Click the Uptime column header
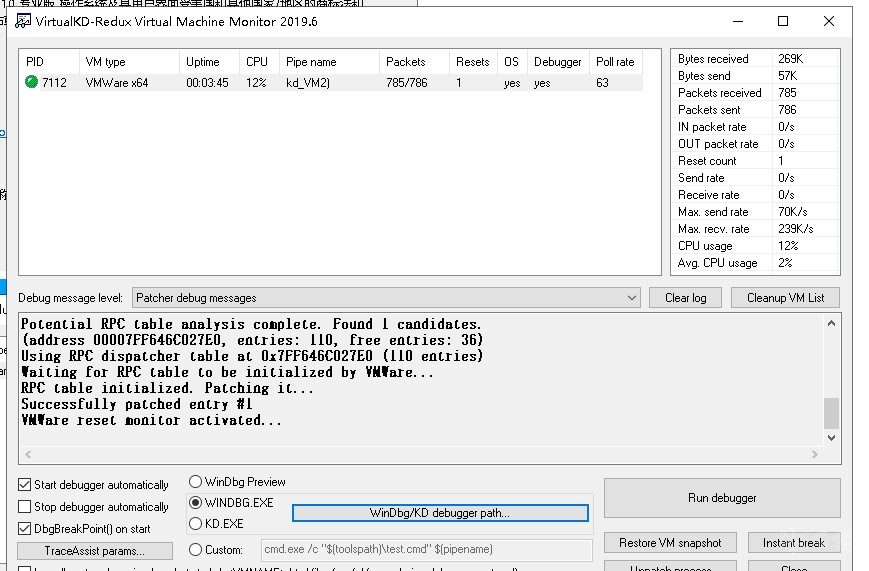Image resolution: width=869 pixels, height=571 pixels. [x=209, y=62]
